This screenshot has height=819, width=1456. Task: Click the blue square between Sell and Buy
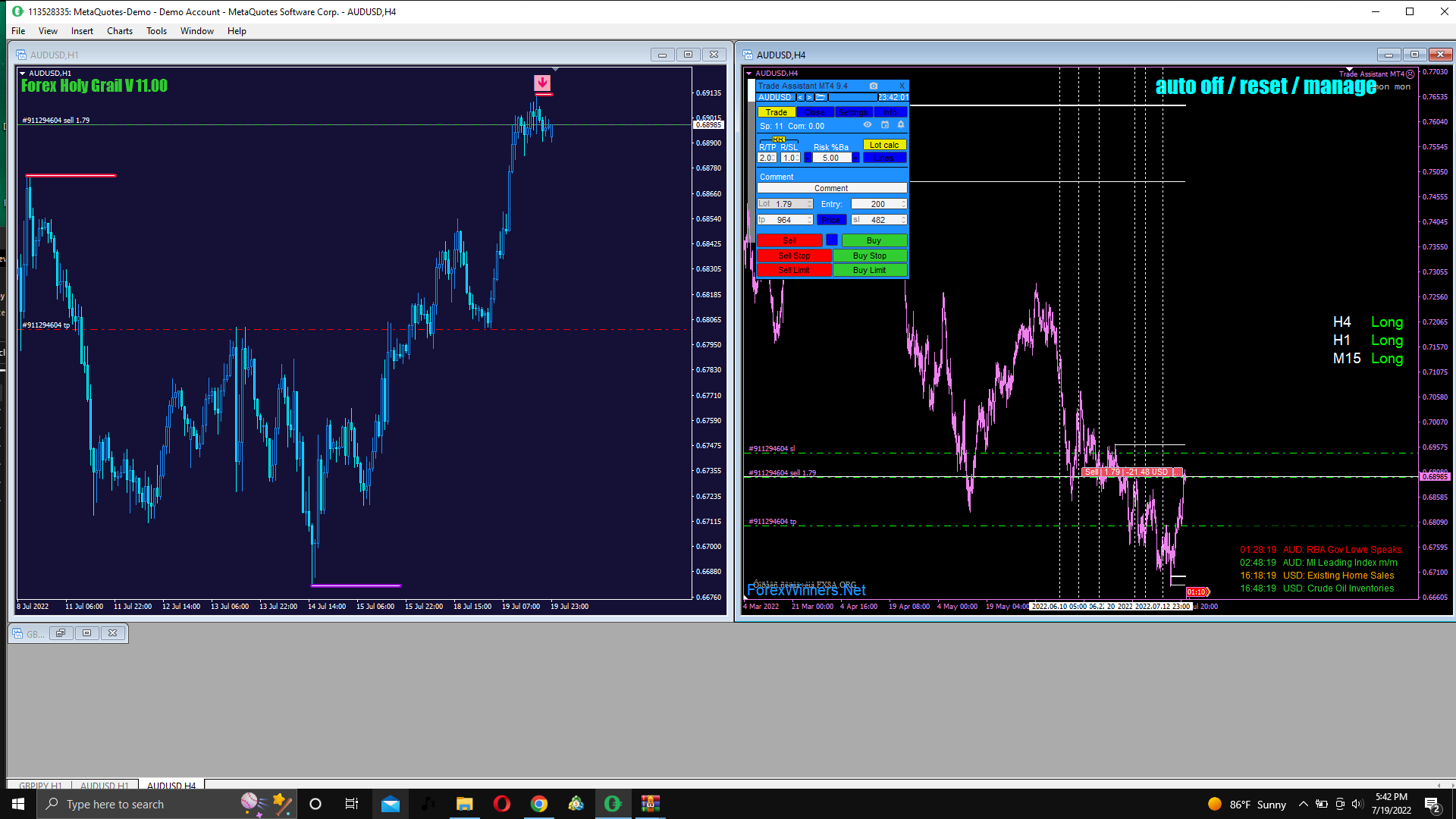click(x=832, y=240)
